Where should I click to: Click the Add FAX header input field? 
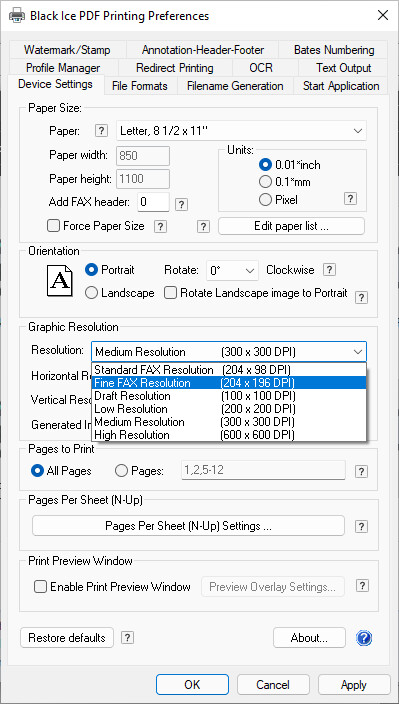pos(153,202)
